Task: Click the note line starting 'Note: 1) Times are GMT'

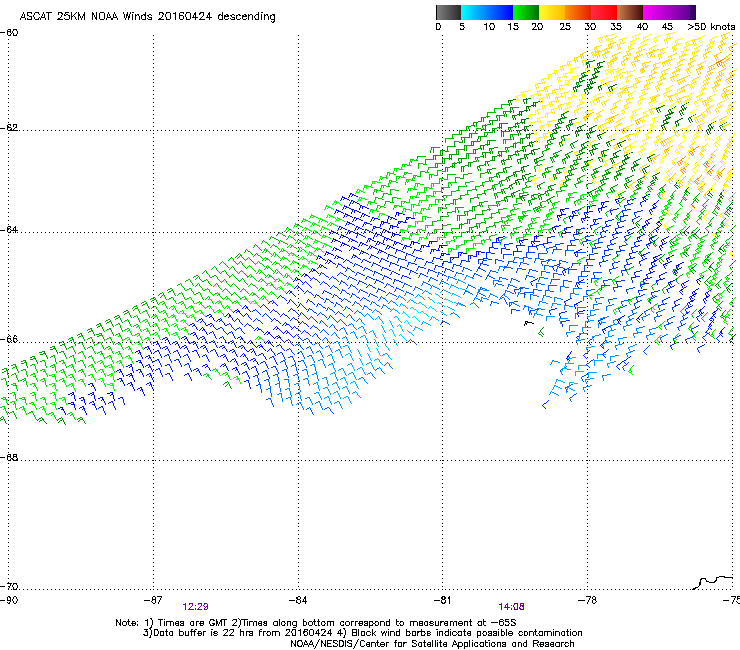Action: point(316,623)
